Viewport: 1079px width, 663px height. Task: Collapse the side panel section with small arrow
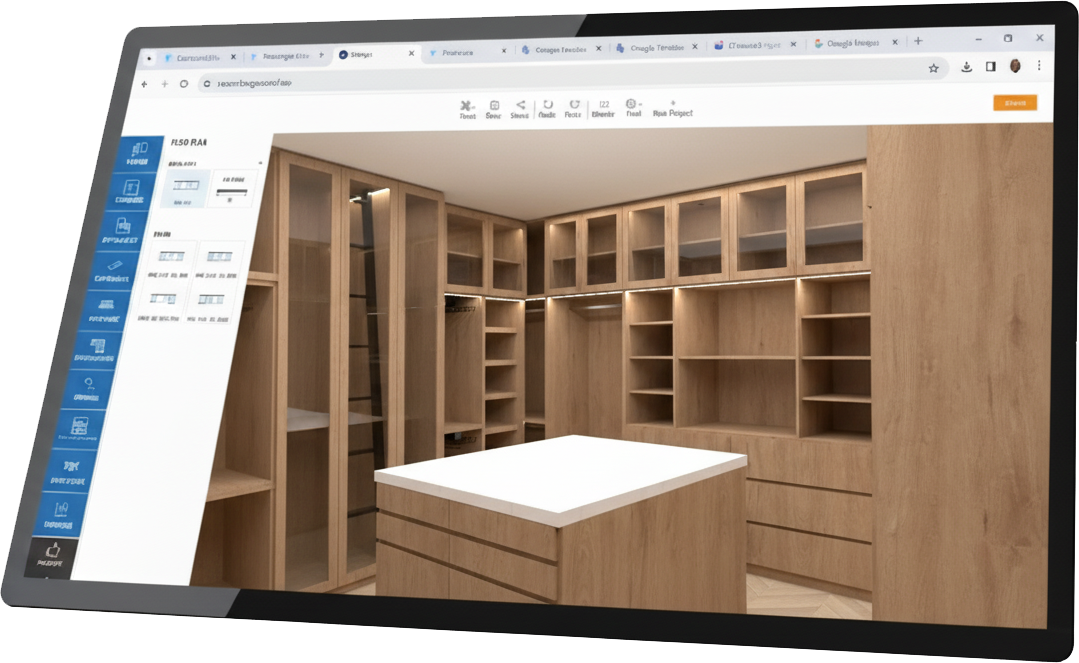coord(260,163)
